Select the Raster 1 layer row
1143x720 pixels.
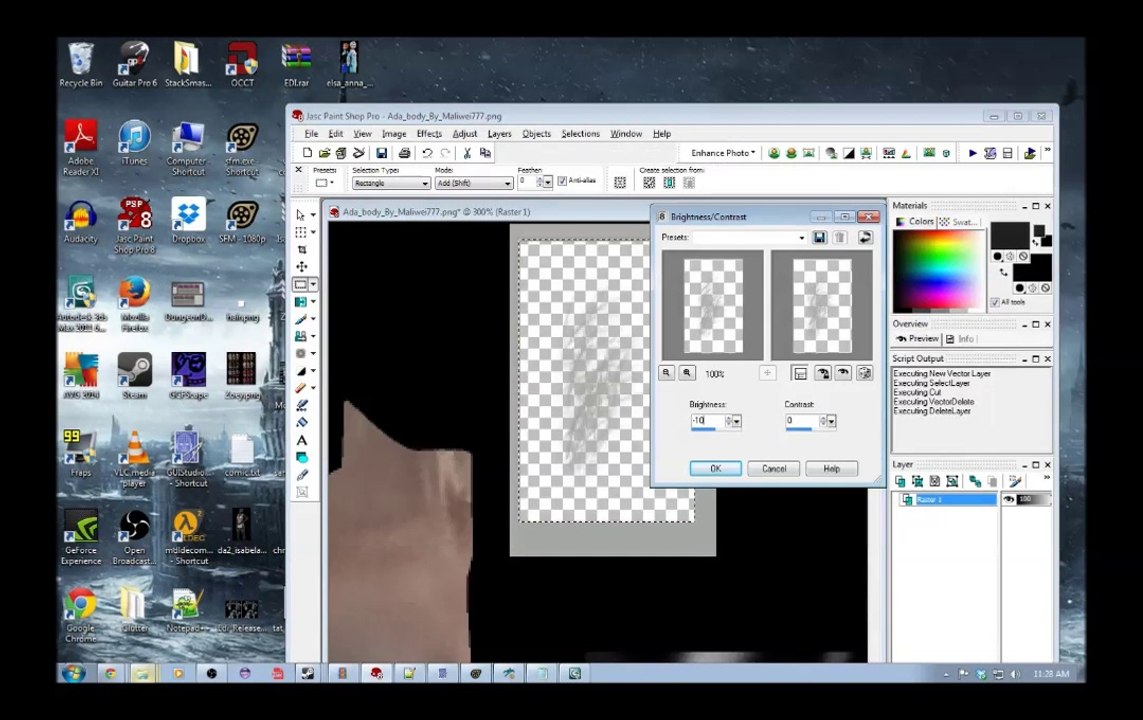click(x=948, y=499)
